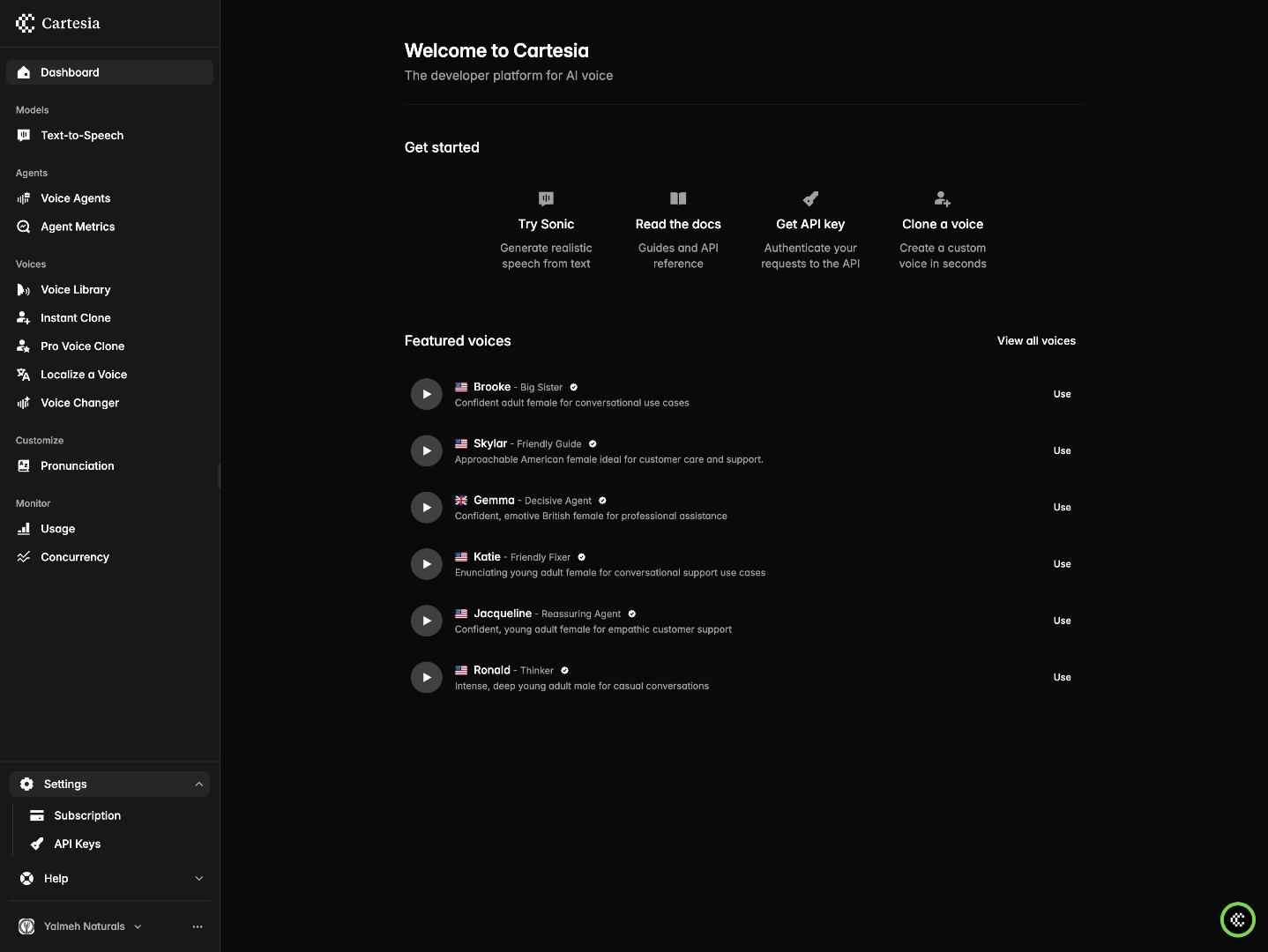Click the Help lifebuoy icon
The image size is (1268, 952).
27,878
